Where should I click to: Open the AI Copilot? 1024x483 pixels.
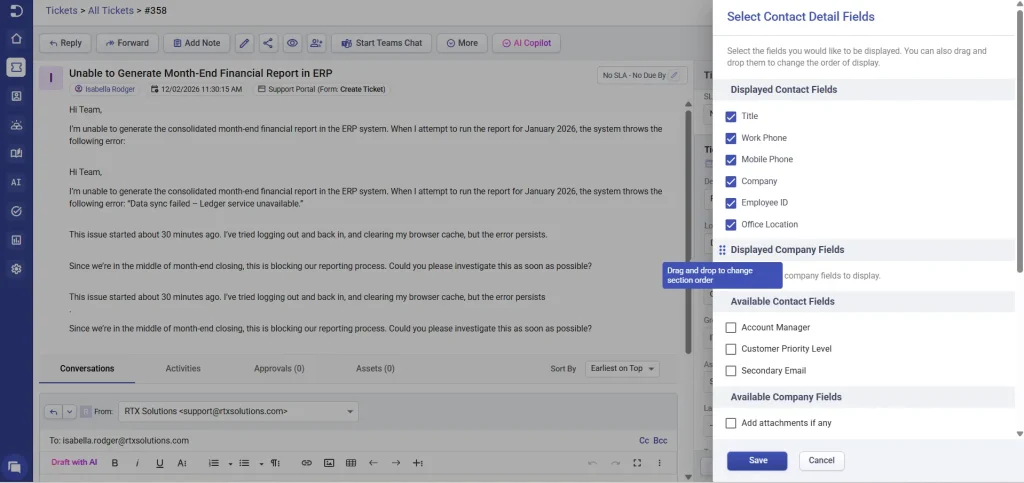tap(526, 43)
